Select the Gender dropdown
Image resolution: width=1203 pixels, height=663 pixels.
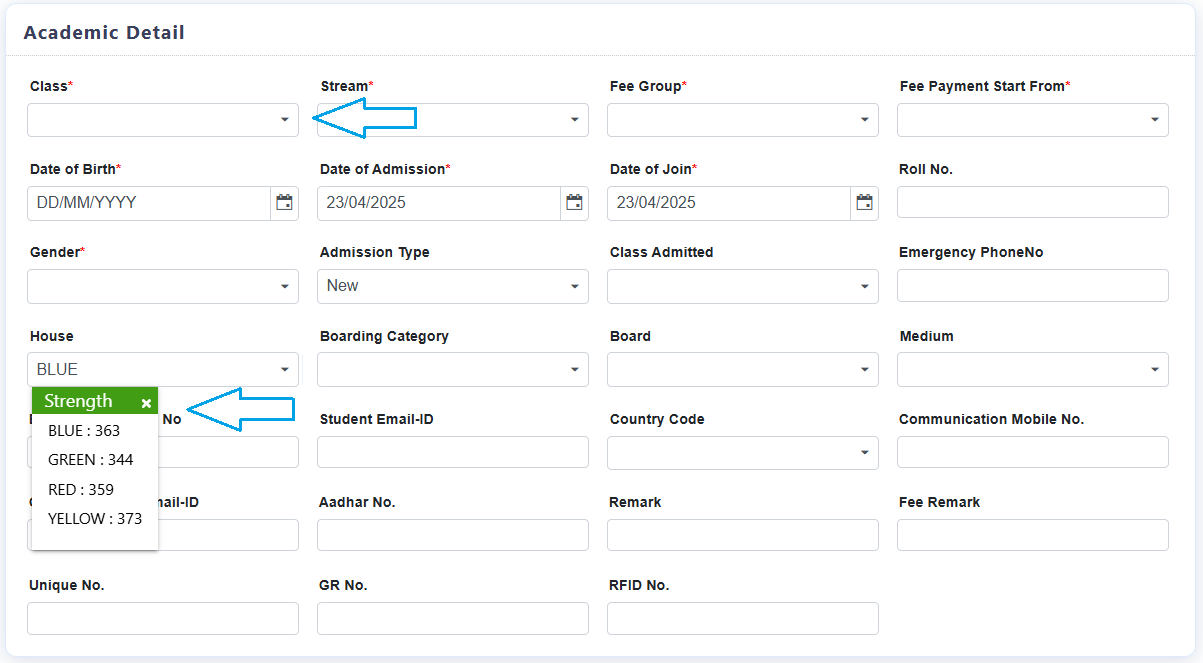[x=163, y=287]
